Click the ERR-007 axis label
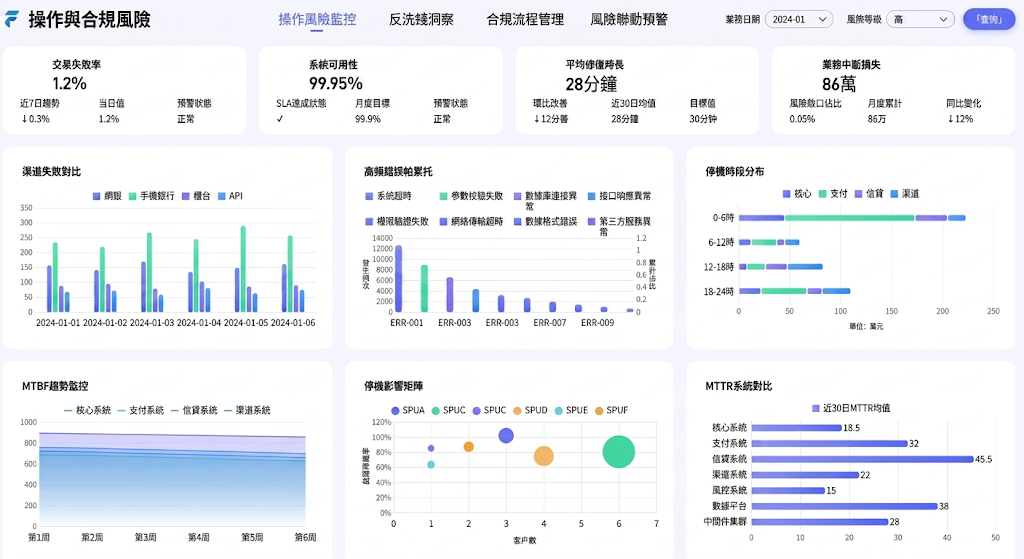 [549, 323]
